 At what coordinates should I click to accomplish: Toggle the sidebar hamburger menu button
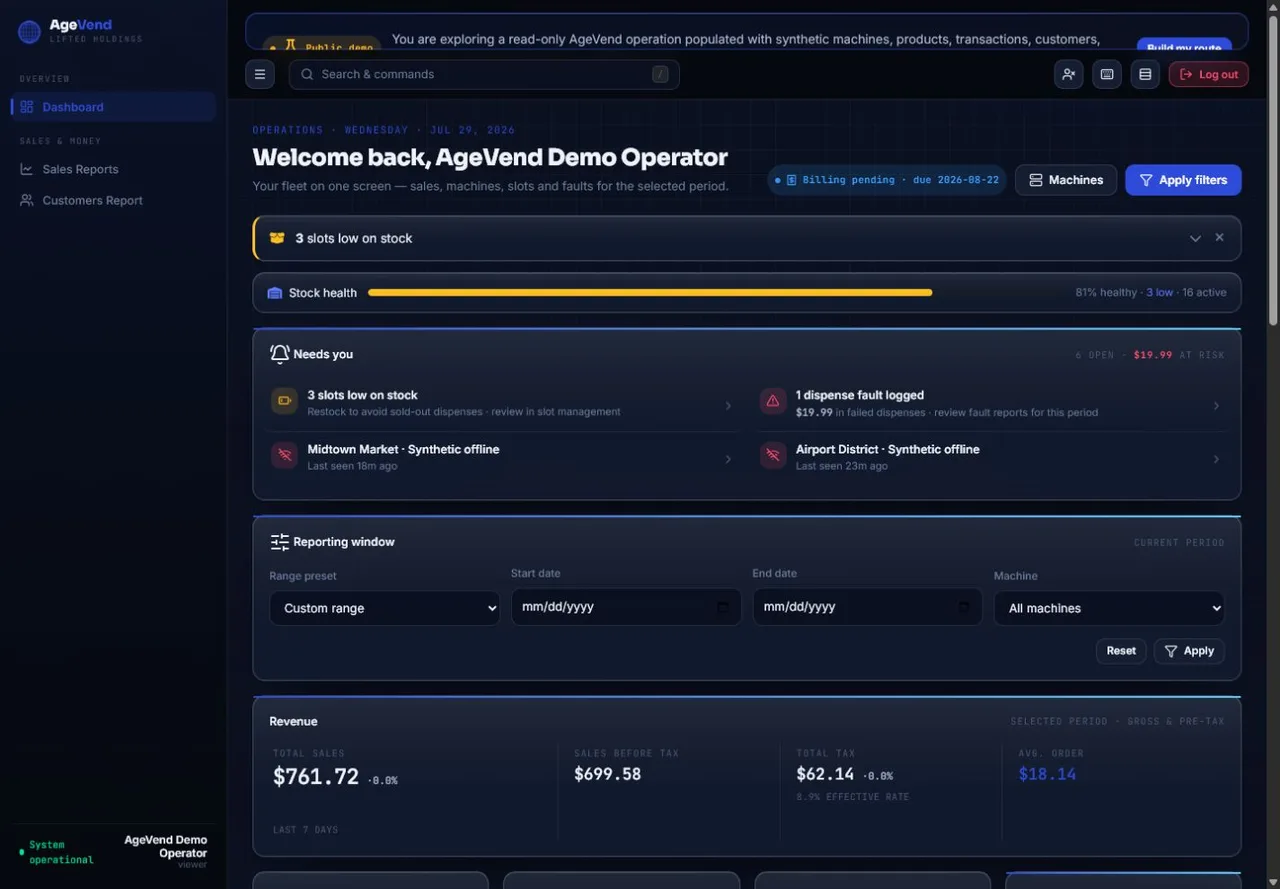(x=260, y=74)
